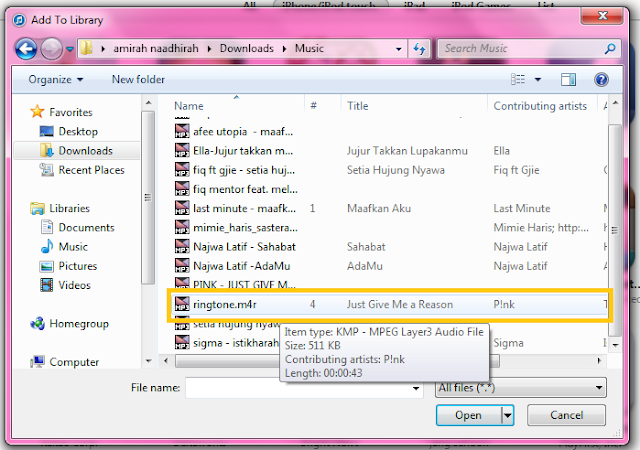Click the Desktop monitor icon in sidebar

(x=47, y=131)
